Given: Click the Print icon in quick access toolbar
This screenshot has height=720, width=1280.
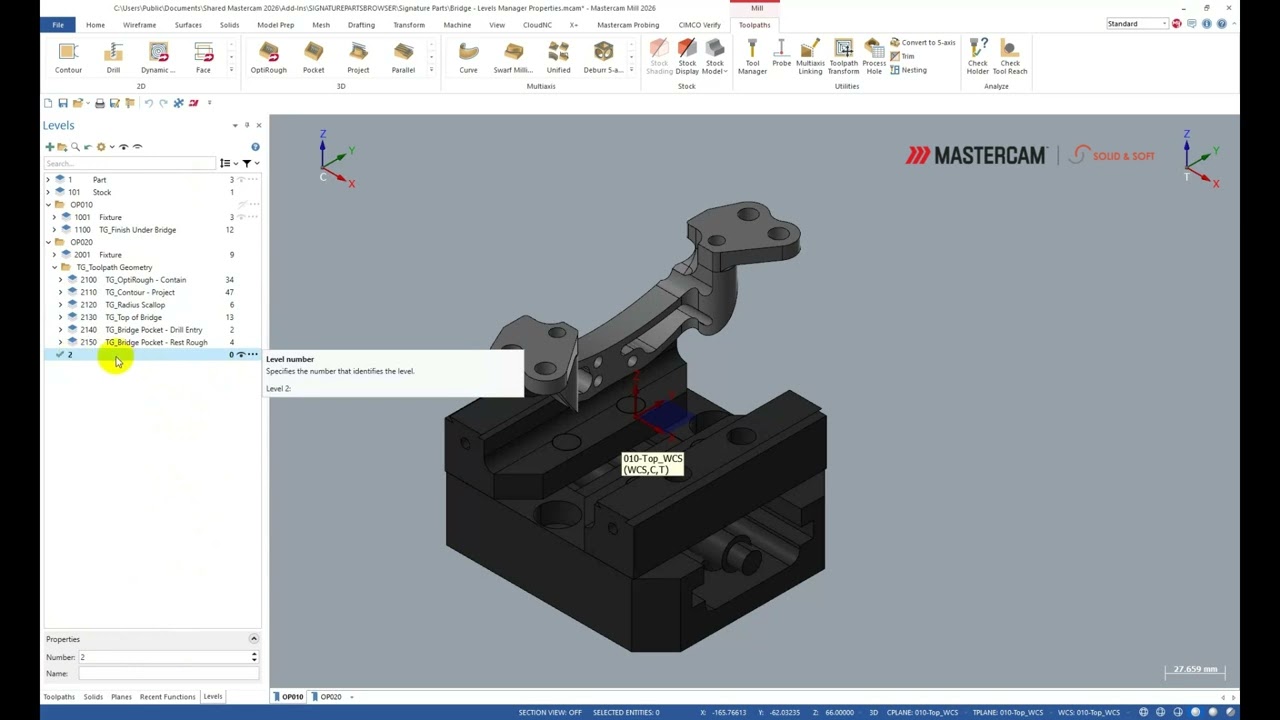Looking at the screenshot, I should click(99, 103).
